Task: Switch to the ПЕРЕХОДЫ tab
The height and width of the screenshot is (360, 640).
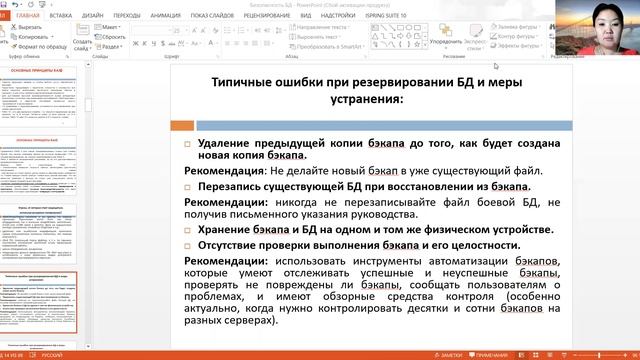Action: coord(127,16)
